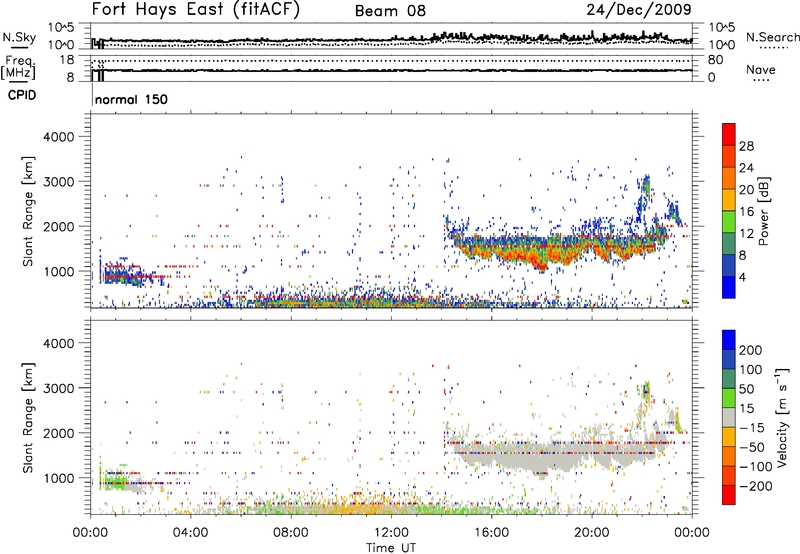
Task: Click the "Beam 08" header label
Action: [x=390, y=11]
